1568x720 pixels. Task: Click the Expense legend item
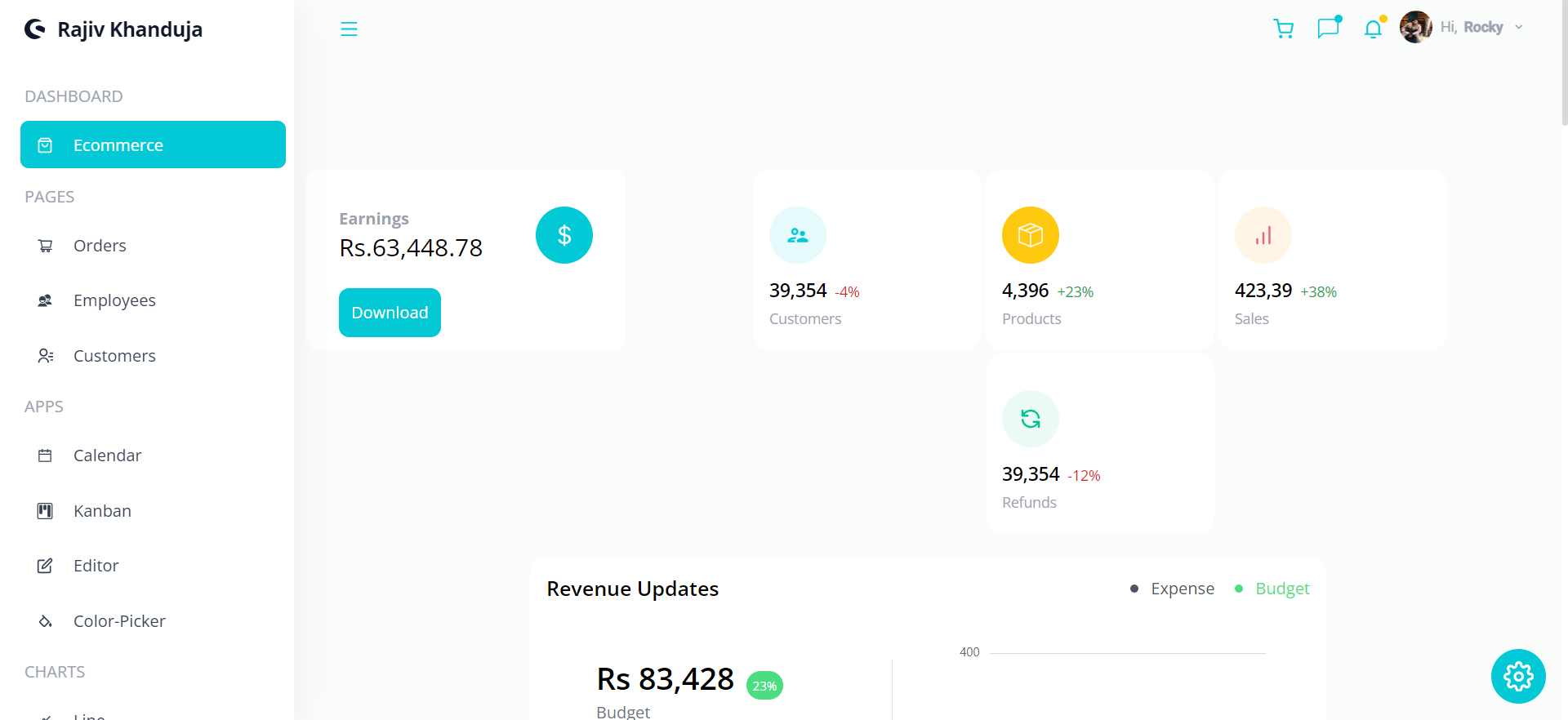pos(1173,589)
